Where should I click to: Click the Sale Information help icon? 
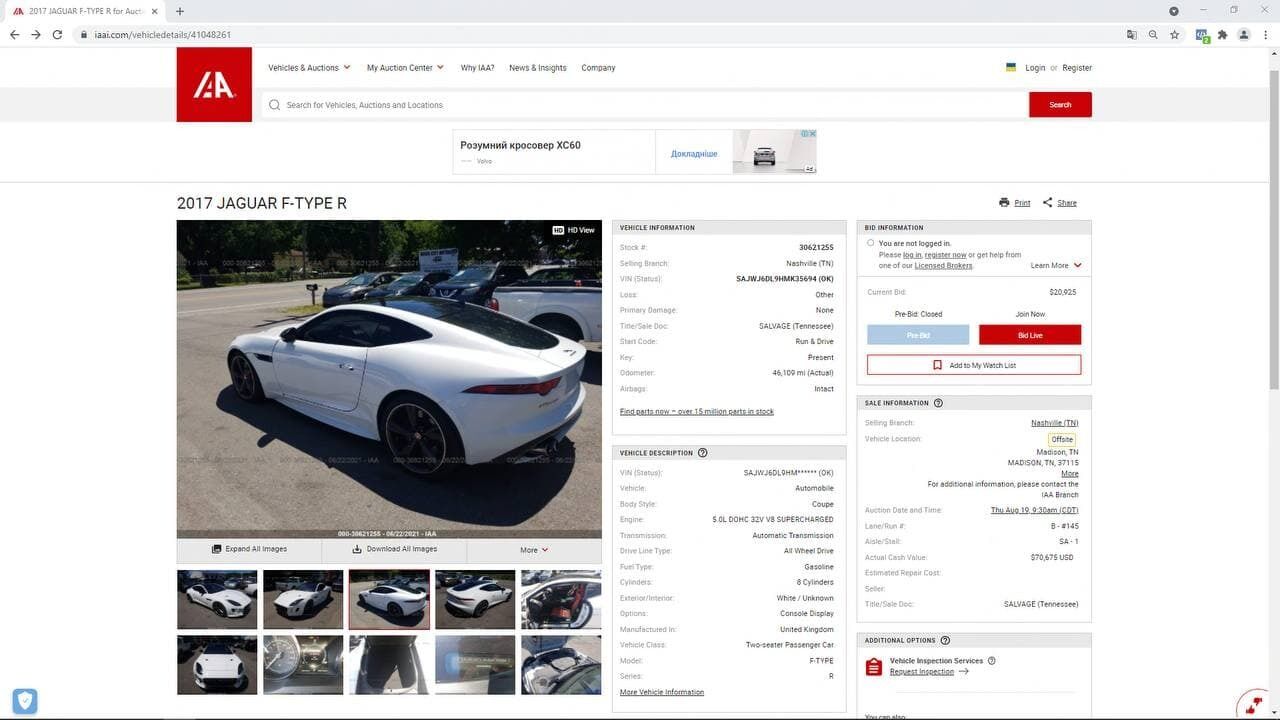coord(938,403)
